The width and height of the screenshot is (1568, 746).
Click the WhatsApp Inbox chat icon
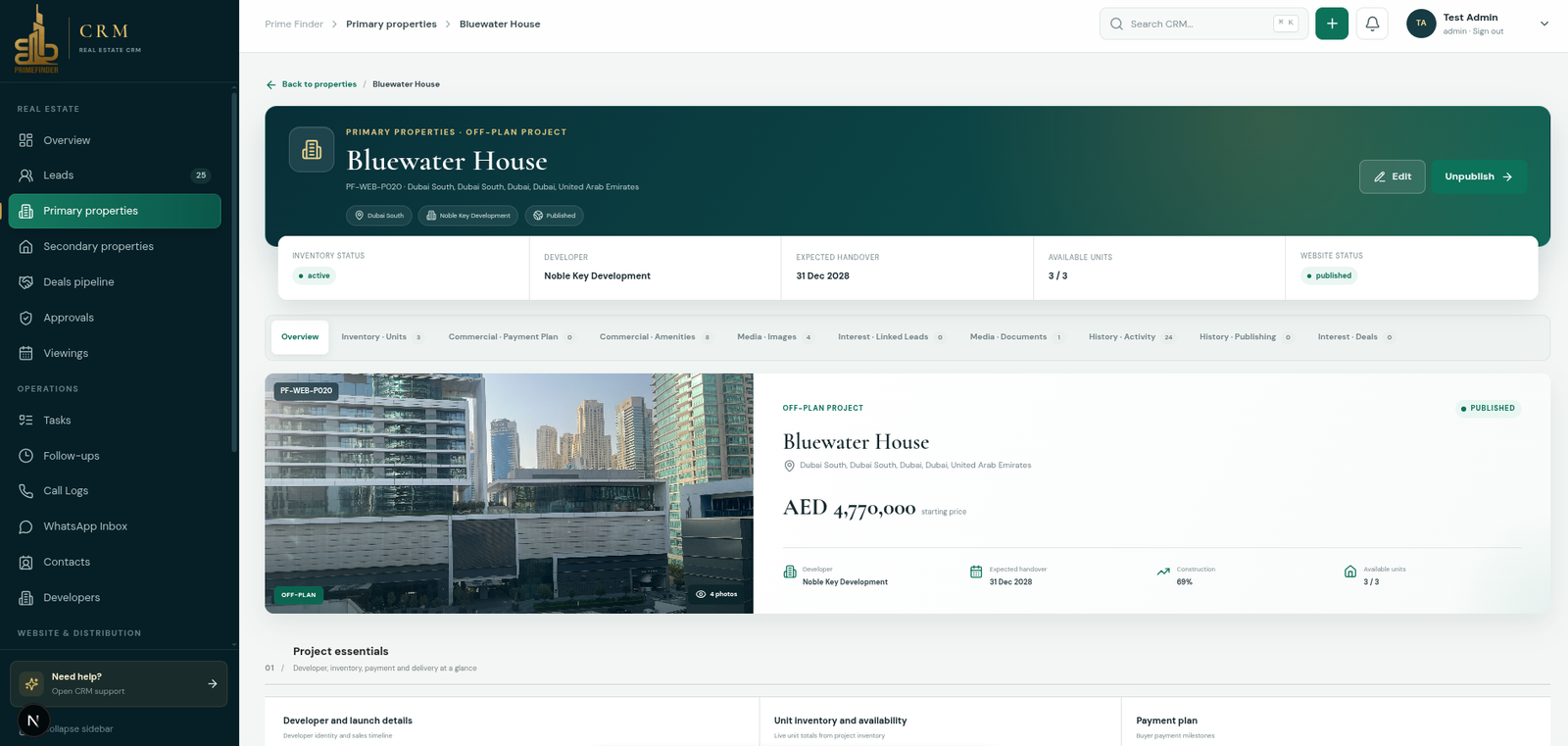(x=26, y=526)
